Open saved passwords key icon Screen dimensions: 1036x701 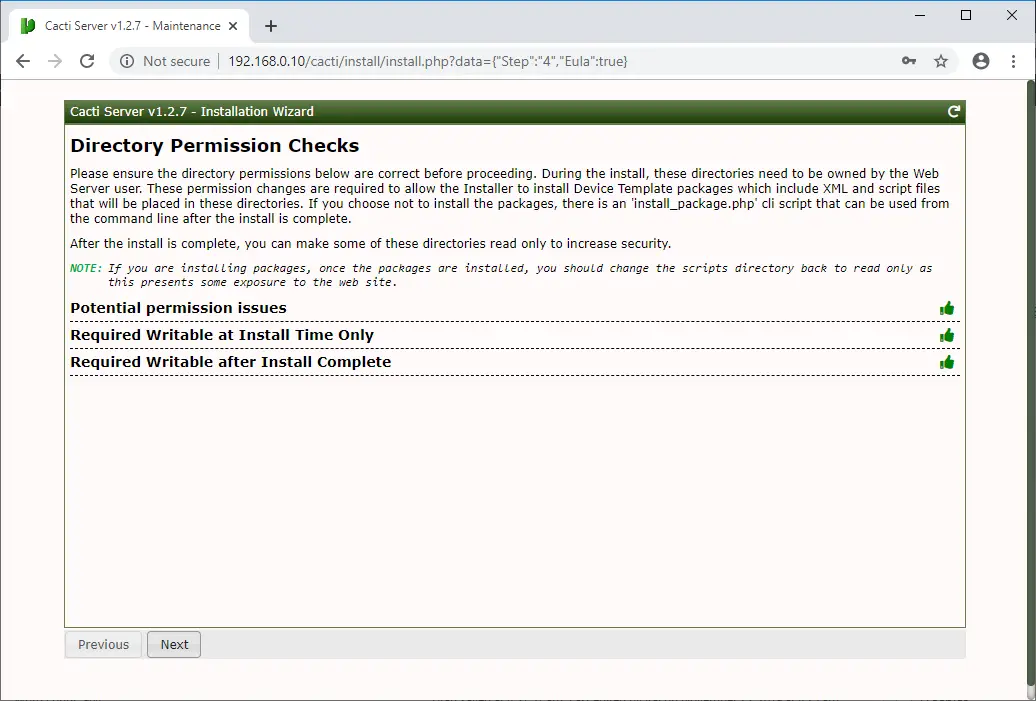(909, 61)
